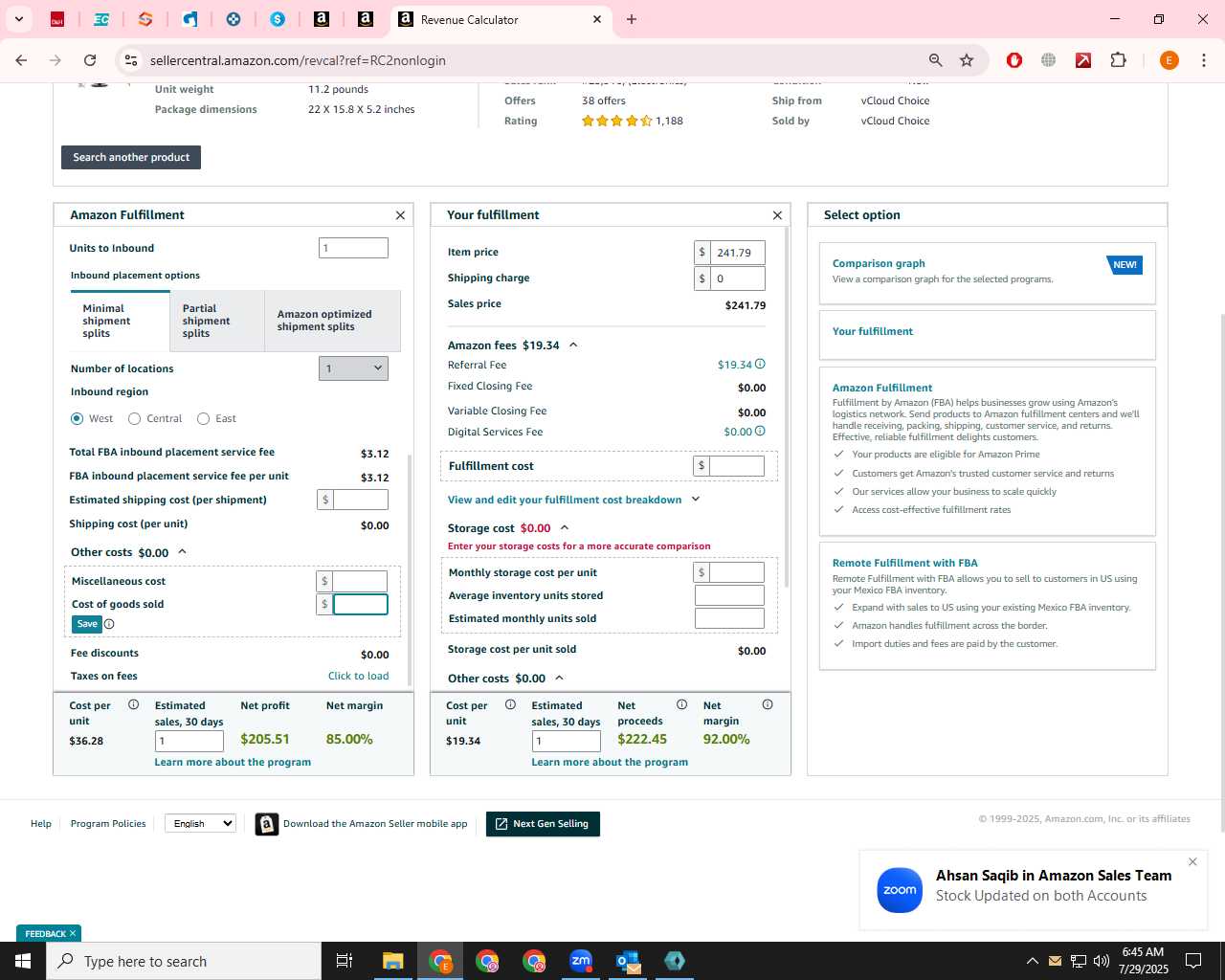Viewport: 1225px width, 980px height.
Task: Select Central inbound region
Action: 135,418
